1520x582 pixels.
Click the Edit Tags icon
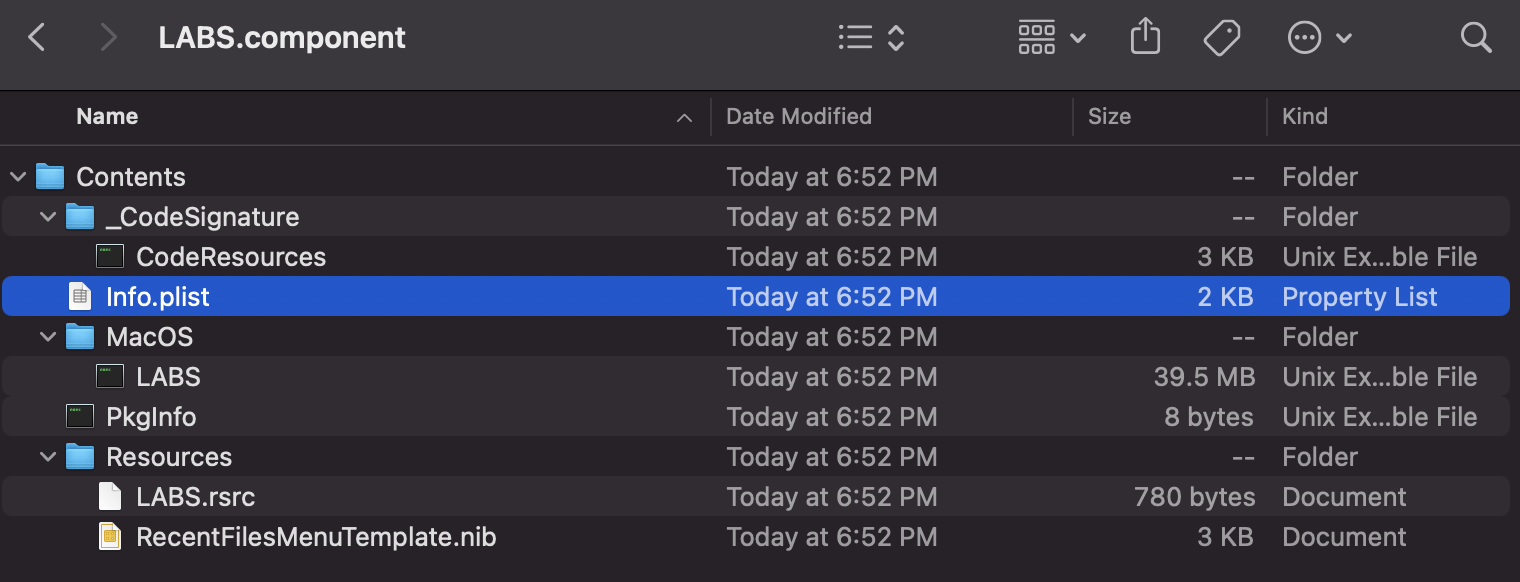[x=1221, y=38]
